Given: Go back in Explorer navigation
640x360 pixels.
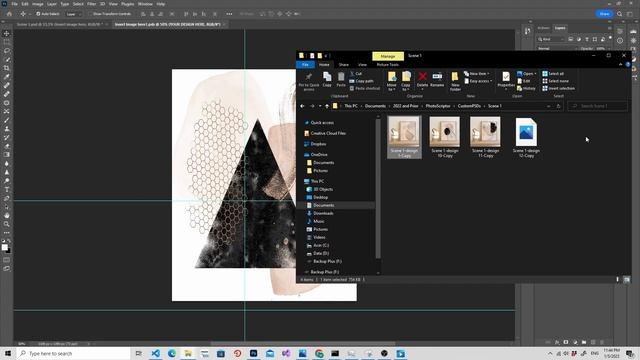Looking at the screenshot, I should pos(302,106).
